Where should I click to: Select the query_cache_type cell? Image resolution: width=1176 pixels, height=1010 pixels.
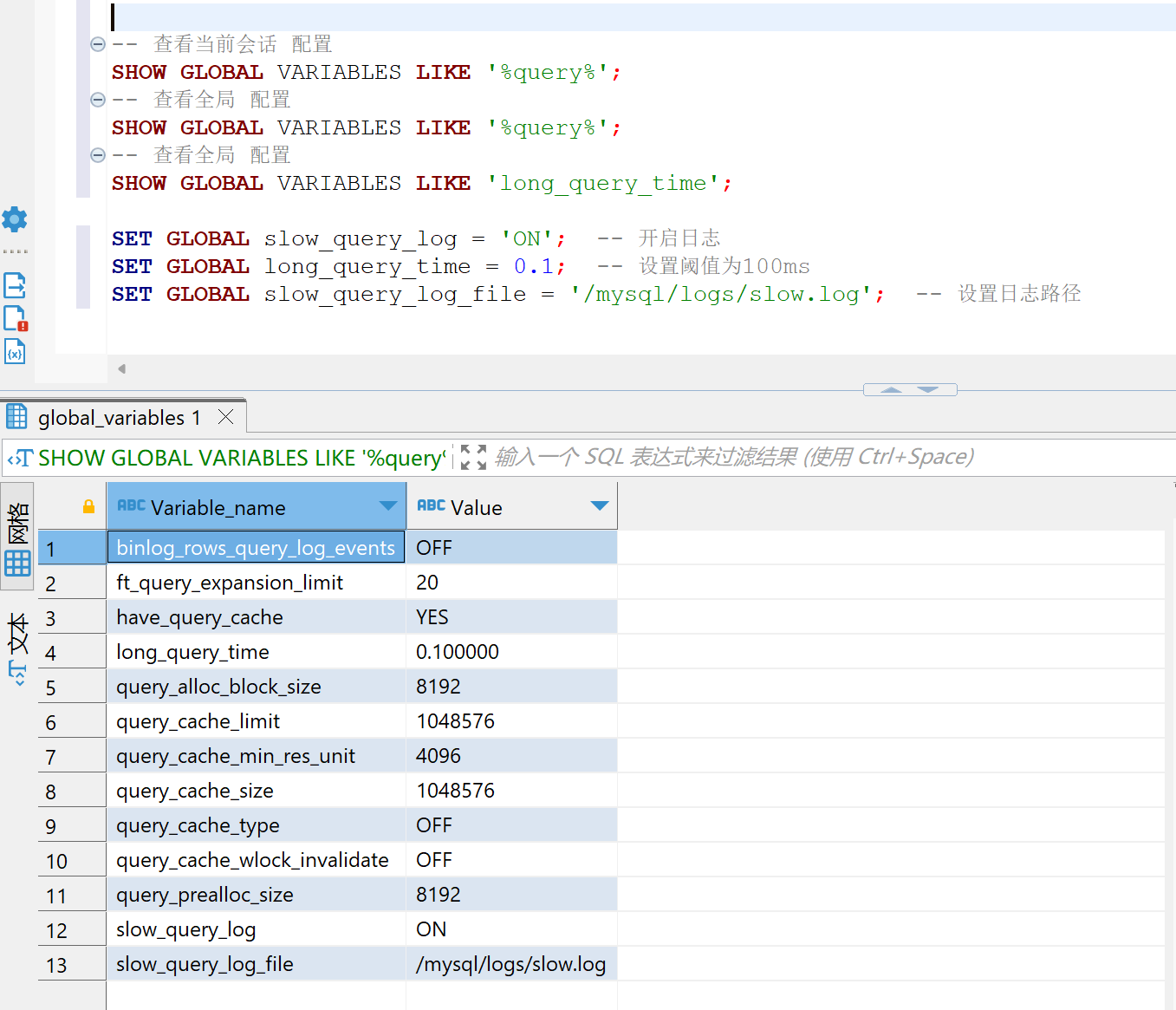(x=256, y=824)
